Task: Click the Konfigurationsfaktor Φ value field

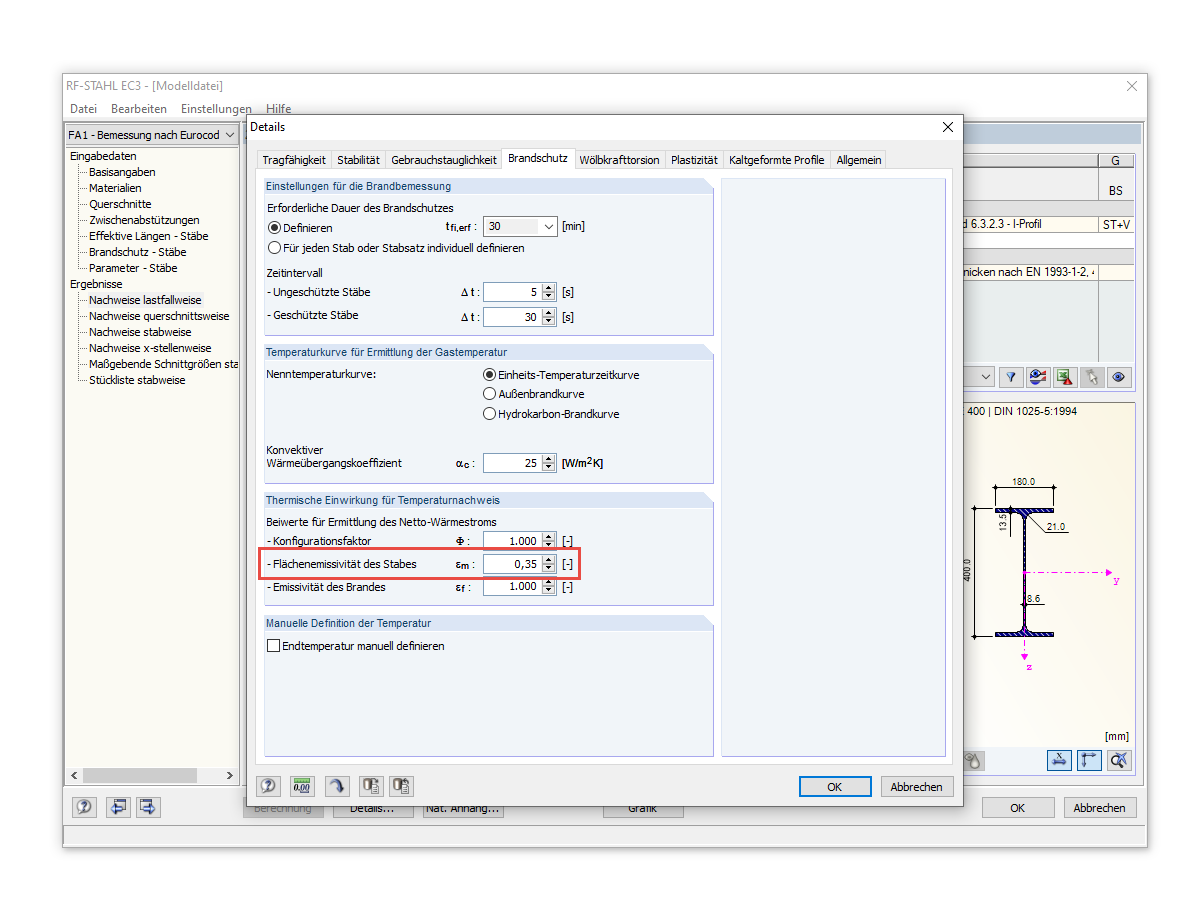Action: 512,541
